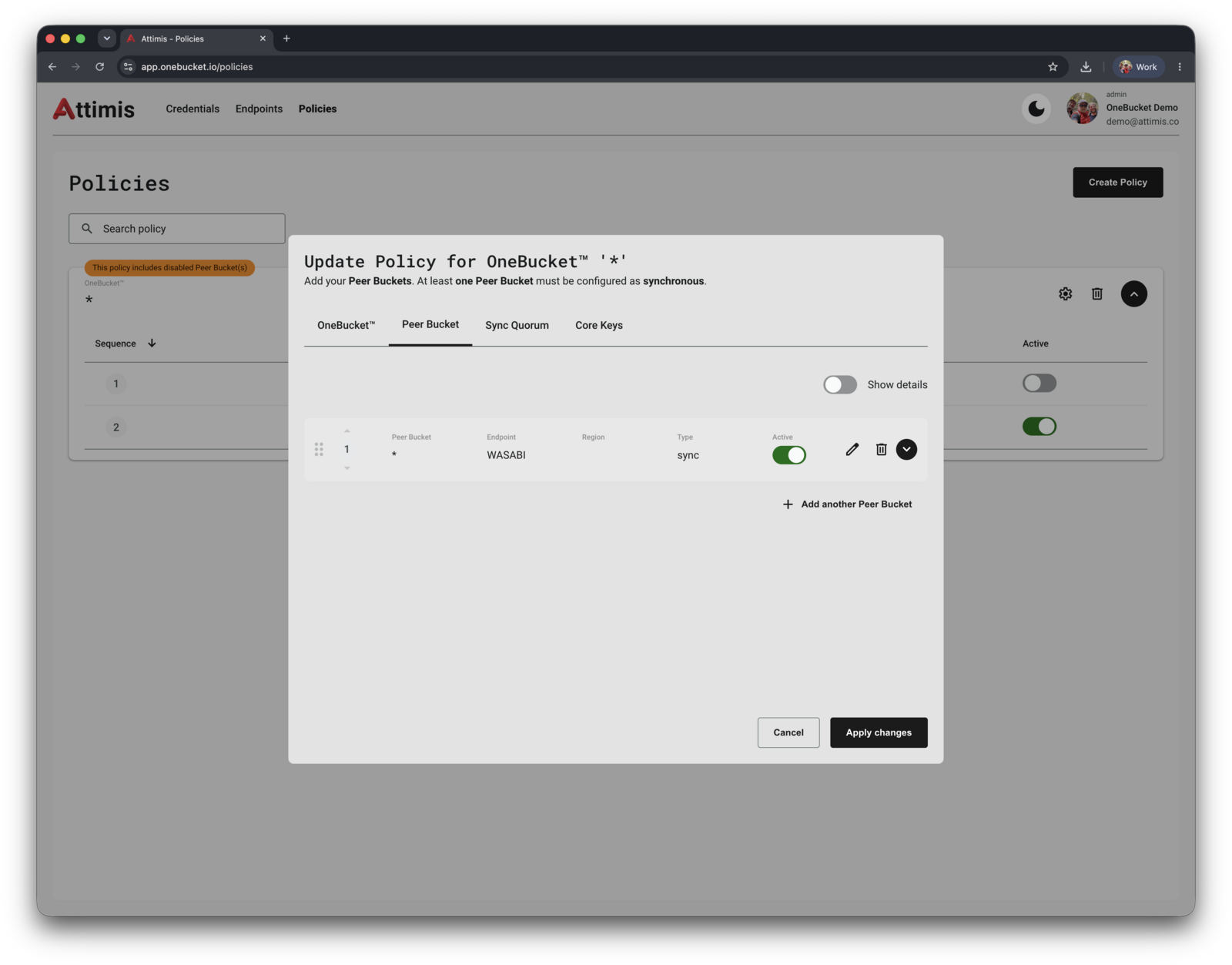Open the Sync Quorum tab
This screenshot has width=1232, height=965.
click(x=517, y=325)
